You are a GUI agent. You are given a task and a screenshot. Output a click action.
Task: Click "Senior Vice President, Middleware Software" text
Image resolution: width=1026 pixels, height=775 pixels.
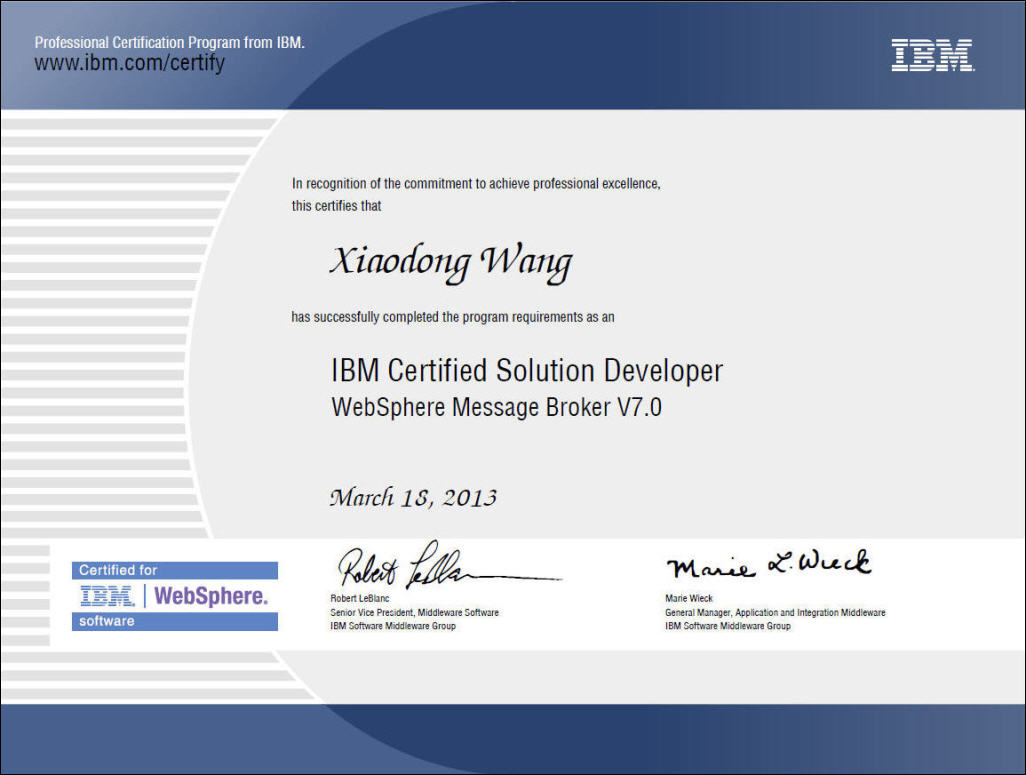click(414, 613)
